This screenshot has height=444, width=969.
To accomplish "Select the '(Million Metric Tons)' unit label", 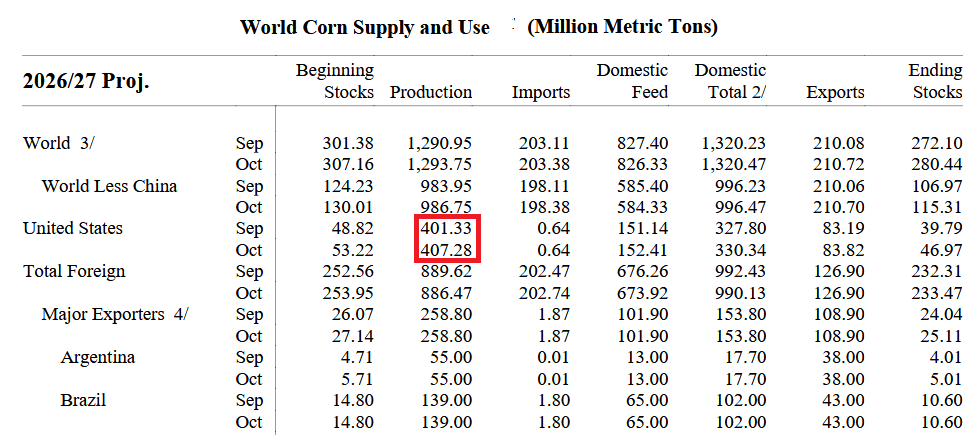I will click(x=622, y=27).
